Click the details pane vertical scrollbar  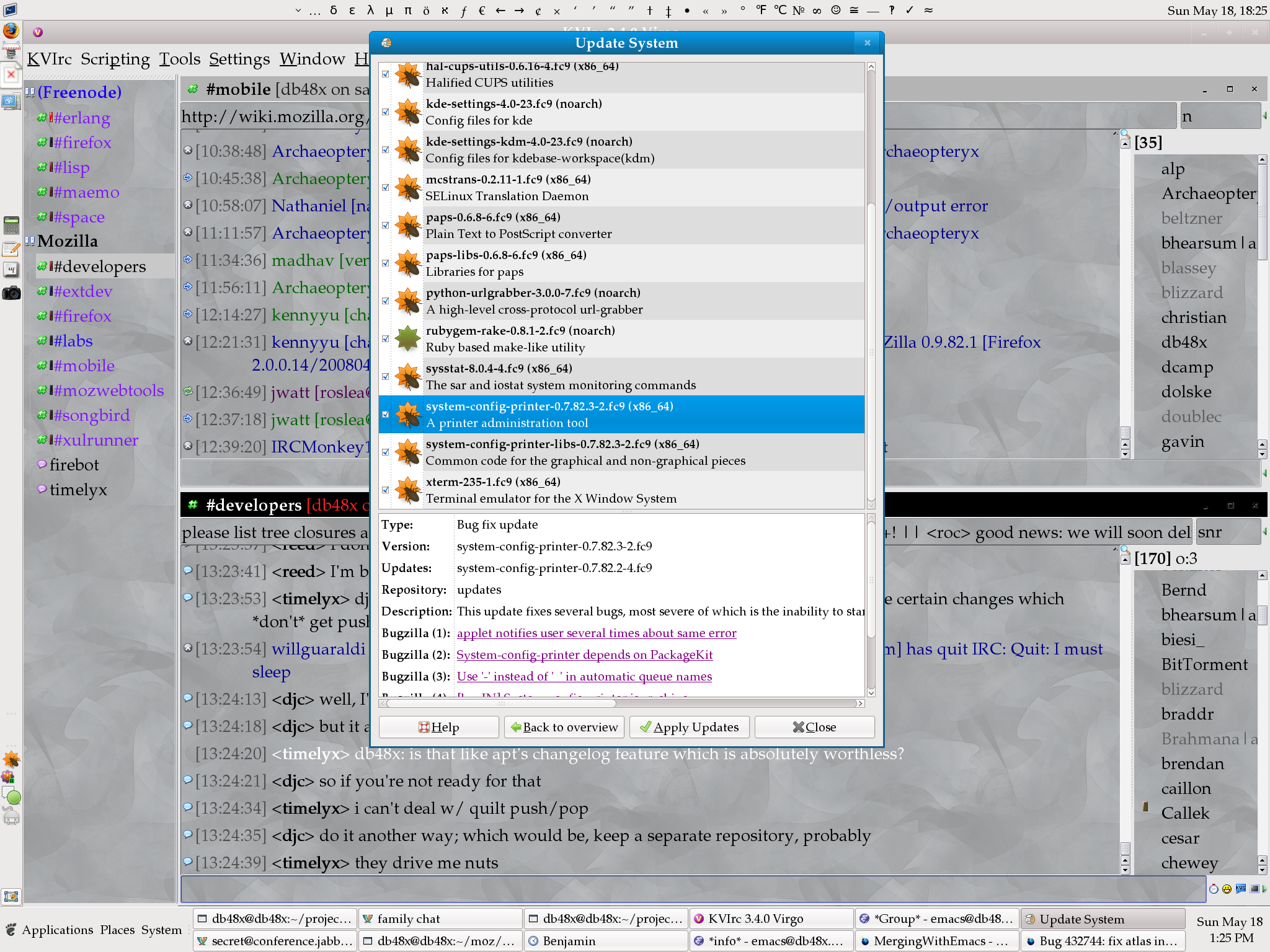click(x=871, y=605)
